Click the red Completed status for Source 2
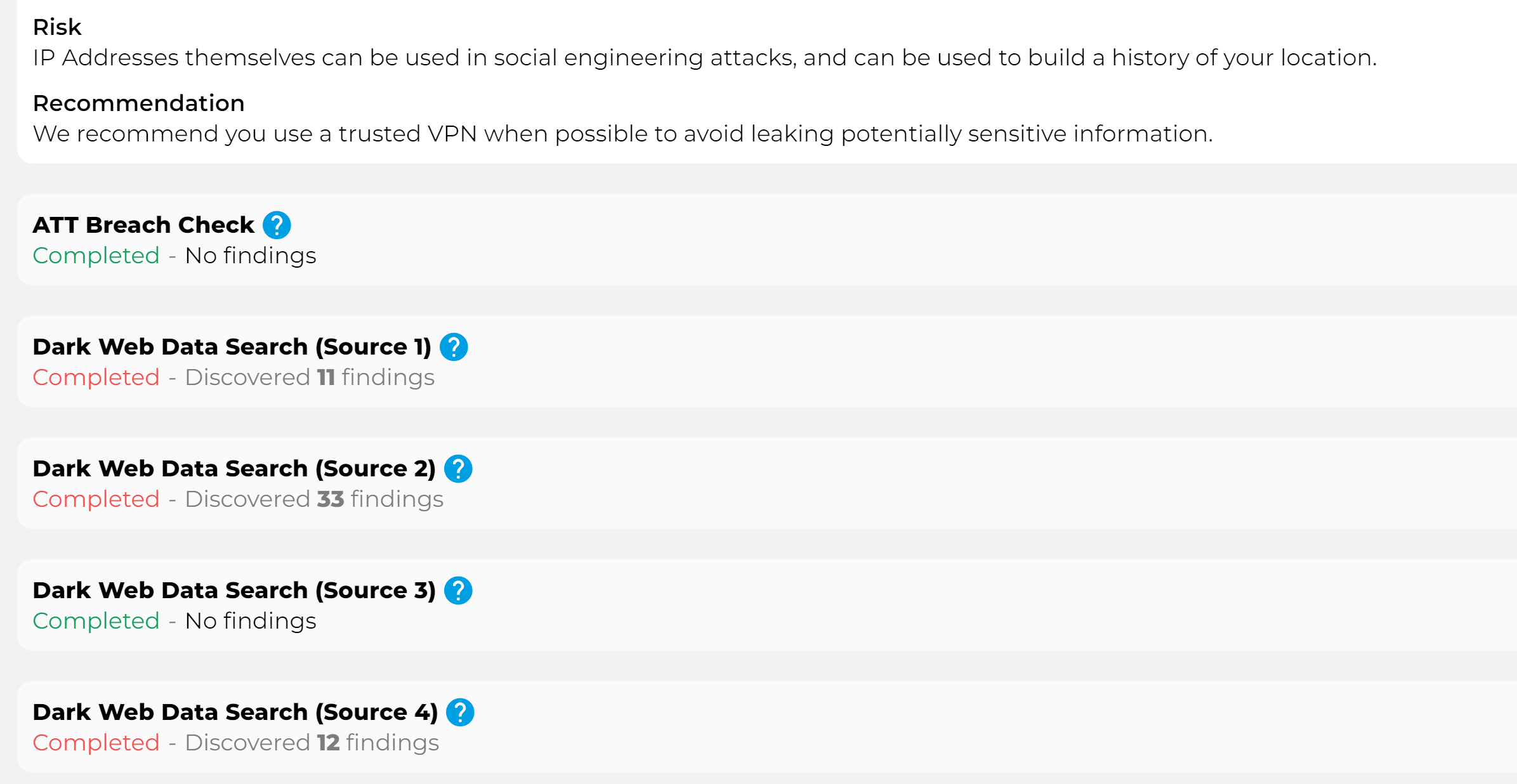Viewport: 1517px width, 784px height. [96, 499]
